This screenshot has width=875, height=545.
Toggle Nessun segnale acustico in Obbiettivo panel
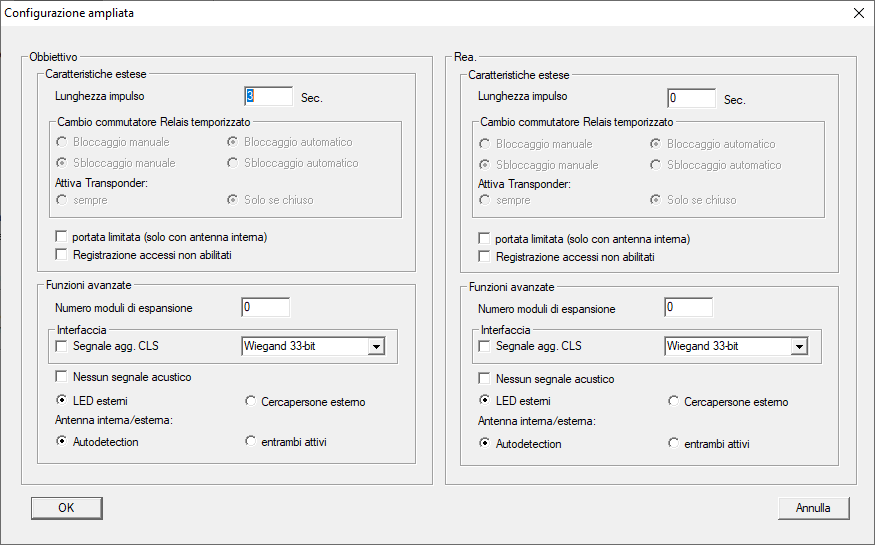pos(63,377)
